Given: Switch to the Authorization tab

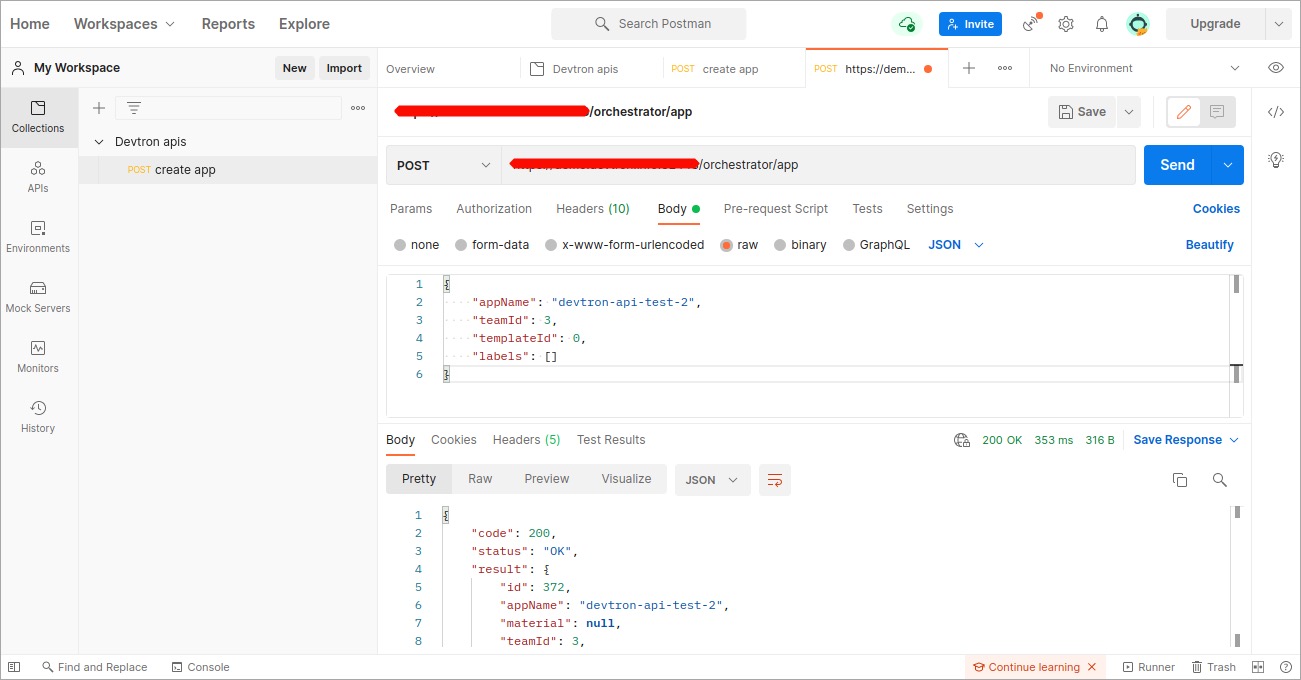Looking at the screenshot, I should 494,209.
